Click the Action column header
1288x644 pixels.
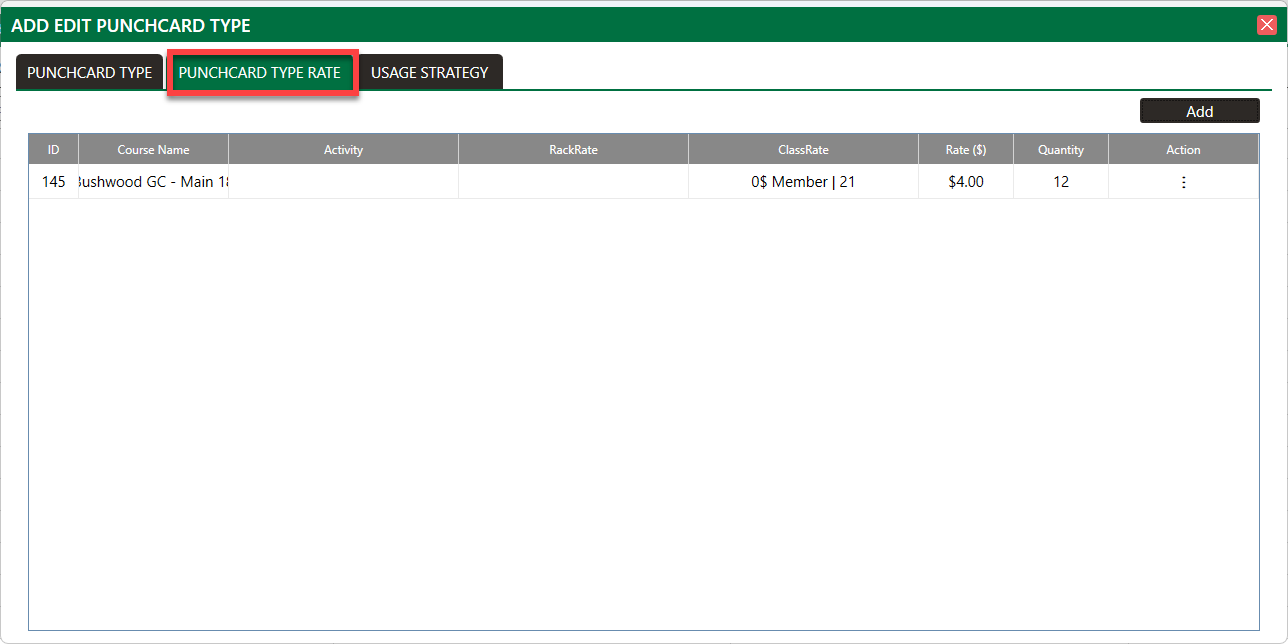(x=1183, y=149)
